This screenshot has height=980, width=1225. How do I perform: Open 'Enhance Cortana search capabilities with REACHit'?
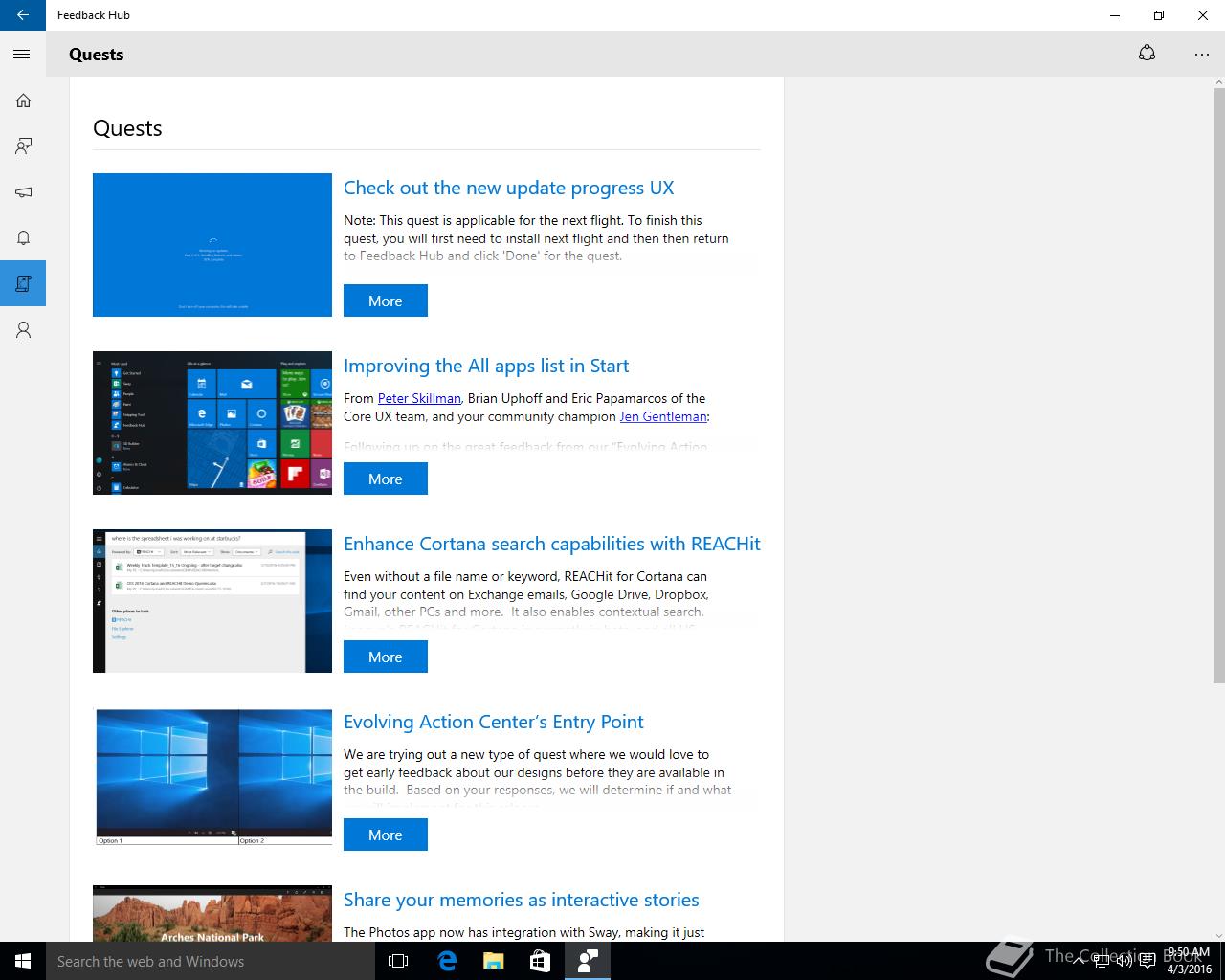552,544
